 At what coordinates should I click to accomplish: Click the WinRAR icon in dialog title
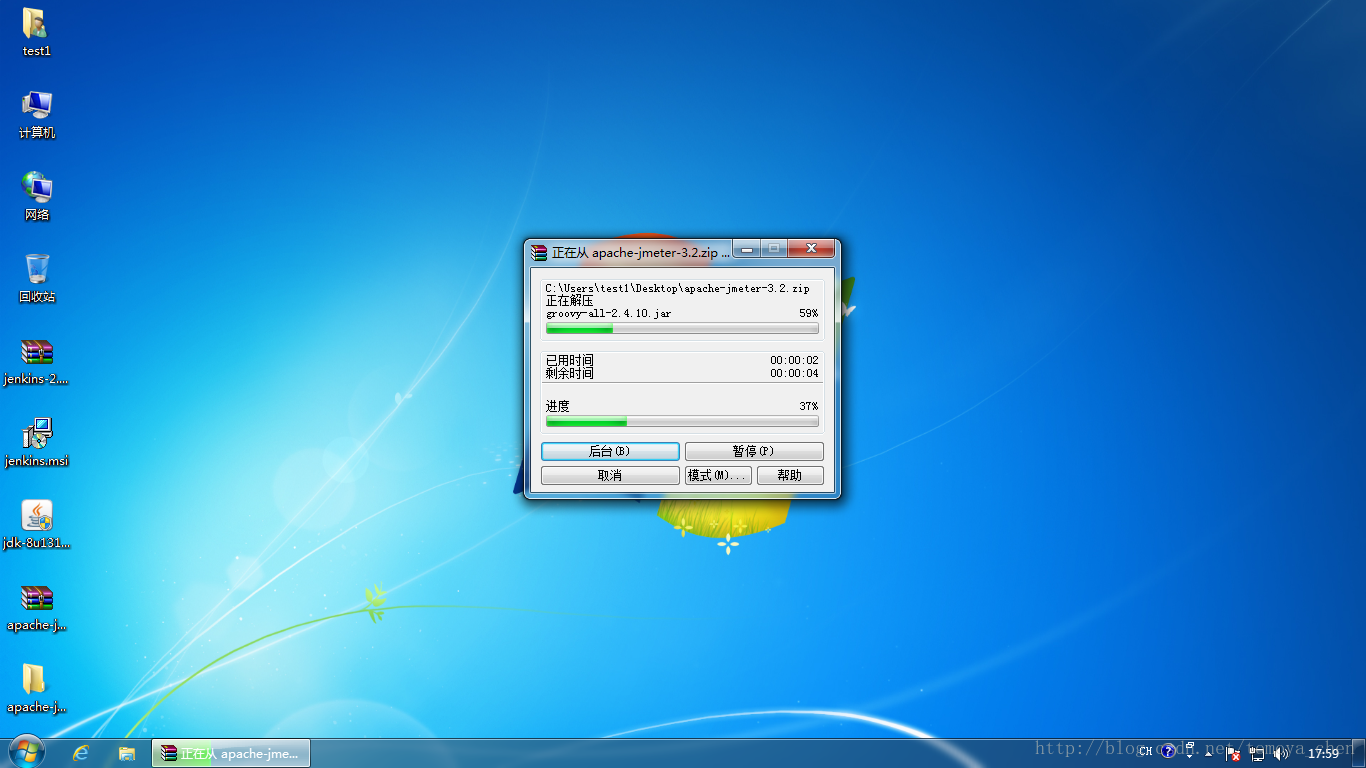pos(539,252)
